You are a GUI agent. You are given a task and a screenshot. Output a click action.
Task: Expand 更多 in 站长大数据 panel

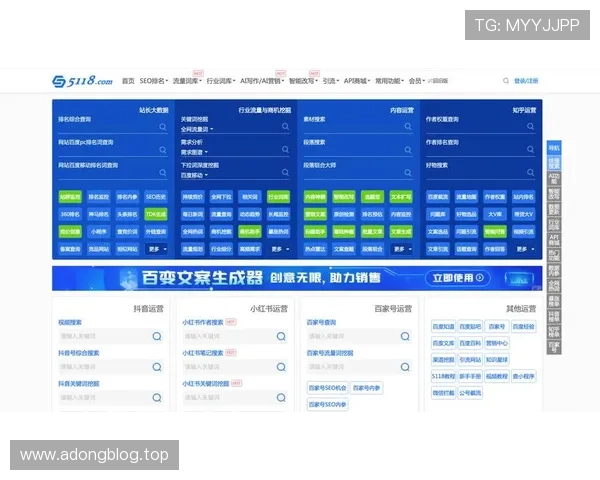point(158,249)
